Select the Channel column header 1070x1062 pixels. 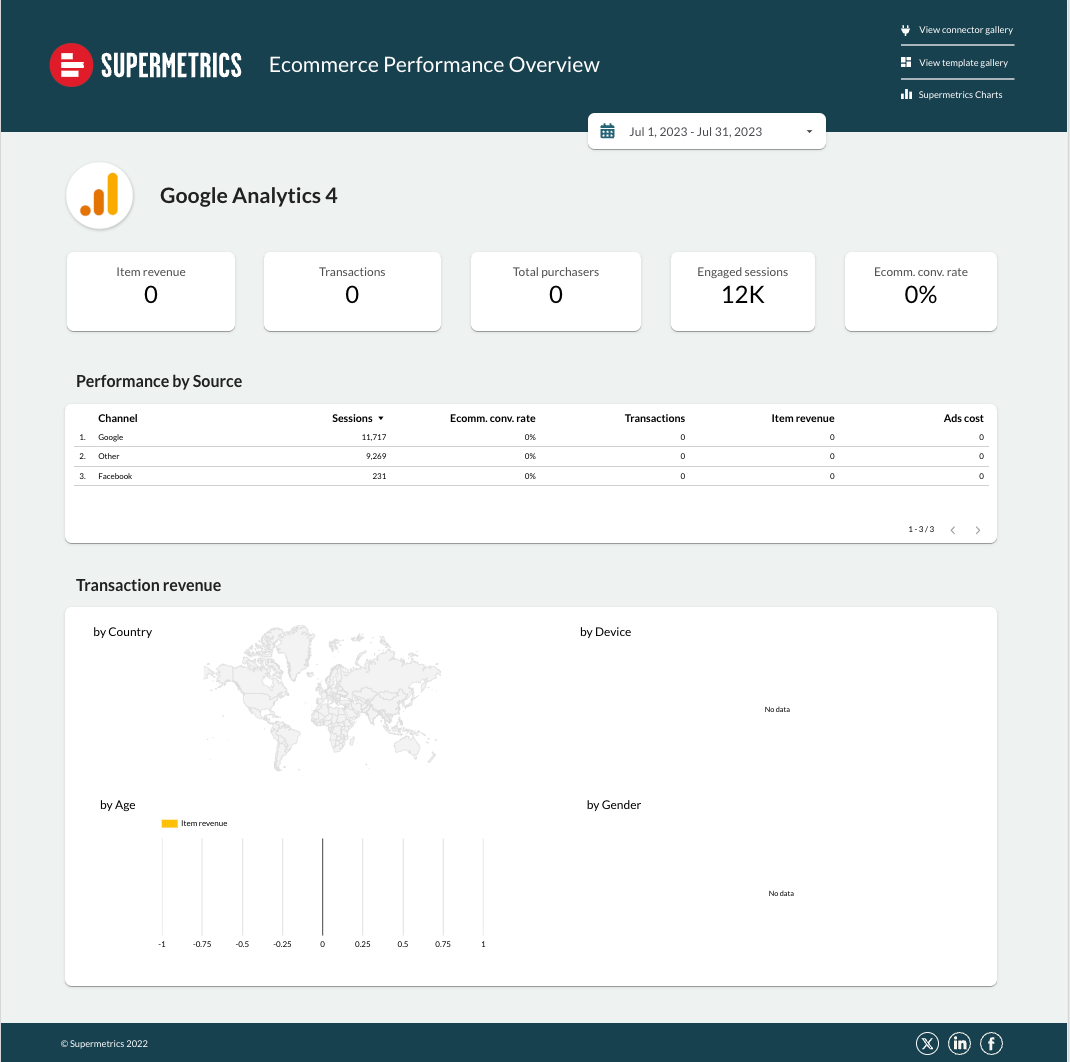[117, 418]
